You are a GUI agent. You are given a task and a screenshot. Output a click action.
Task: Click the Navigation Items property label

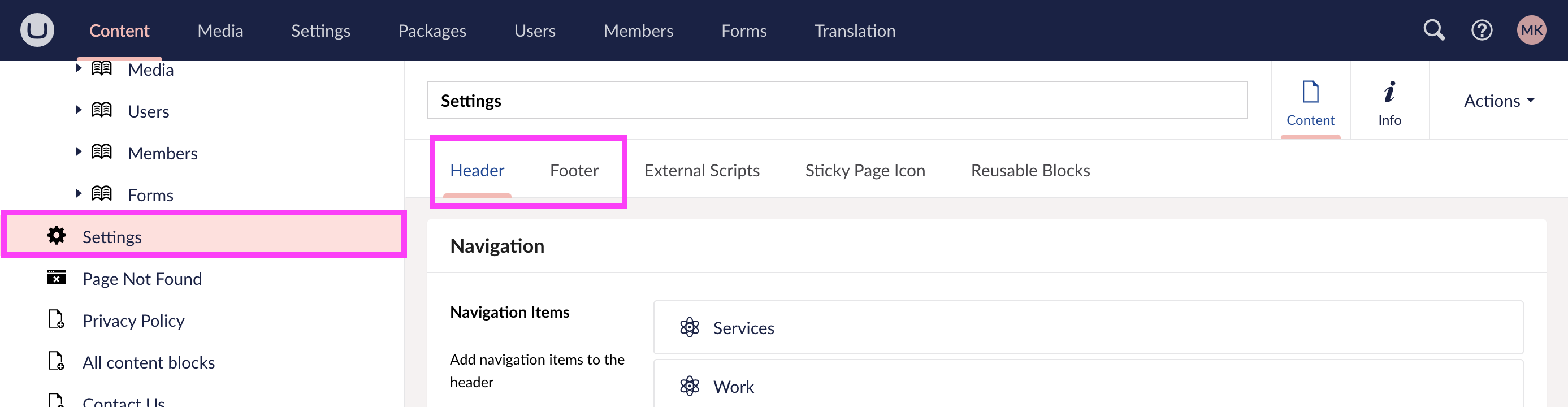pyautogui.click(x=509, y=312)
